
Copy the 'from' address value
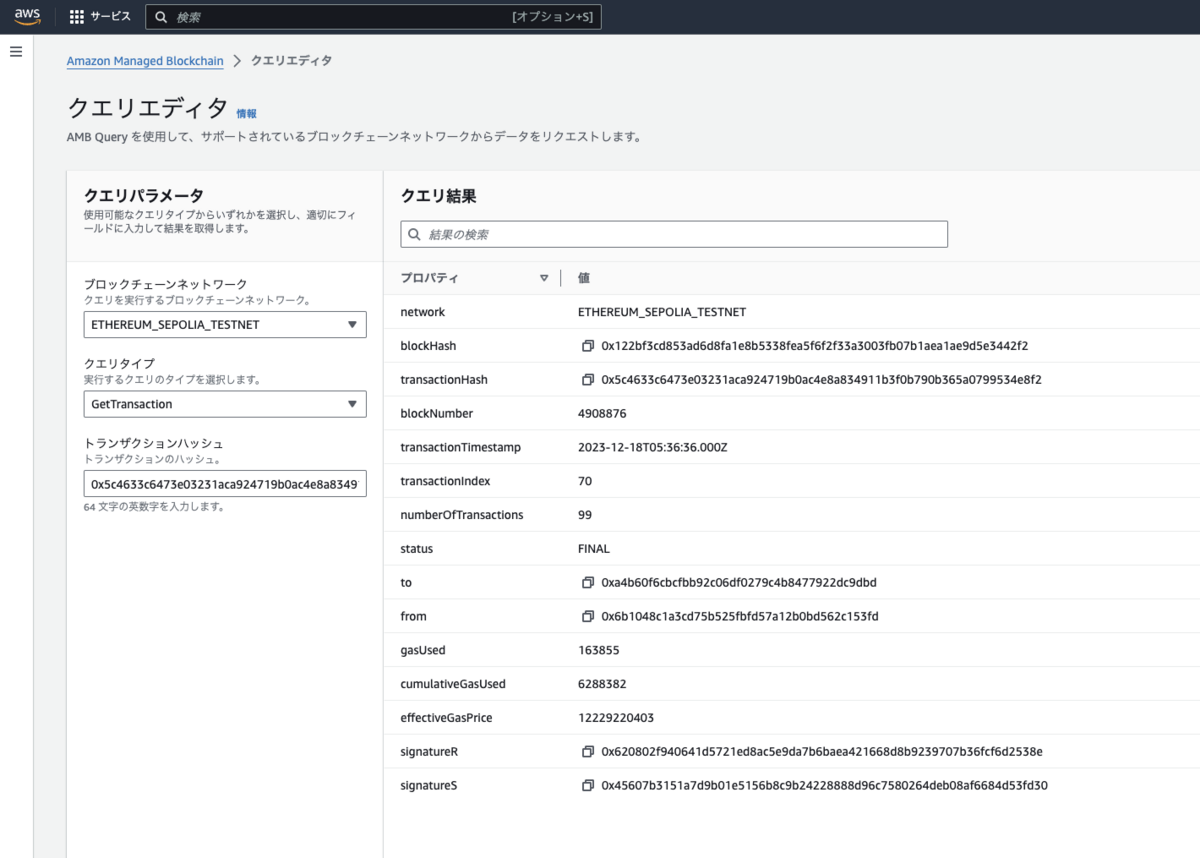coord(588,616)
